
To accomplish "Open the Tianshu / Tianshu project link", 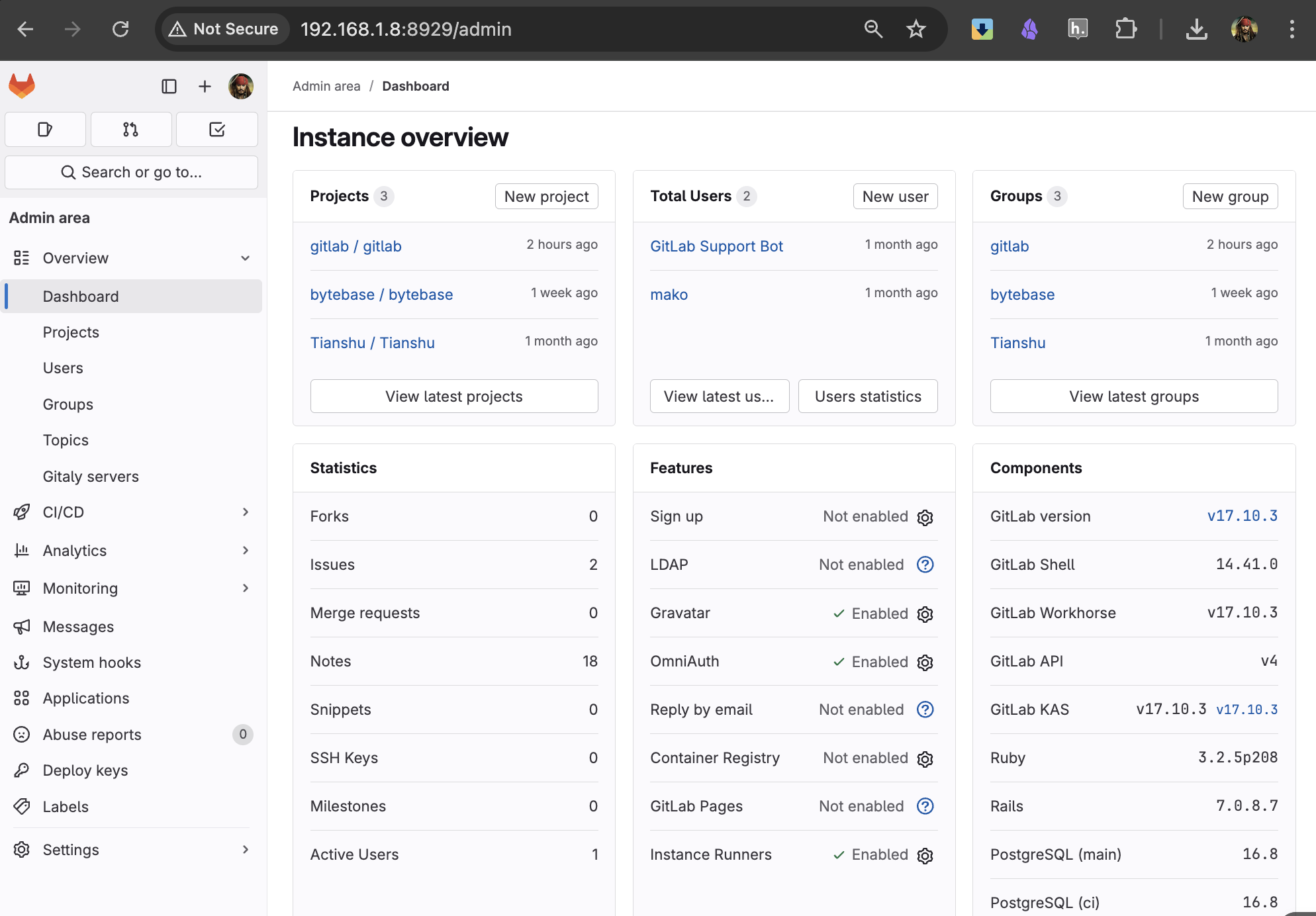I will pos(373,343).
